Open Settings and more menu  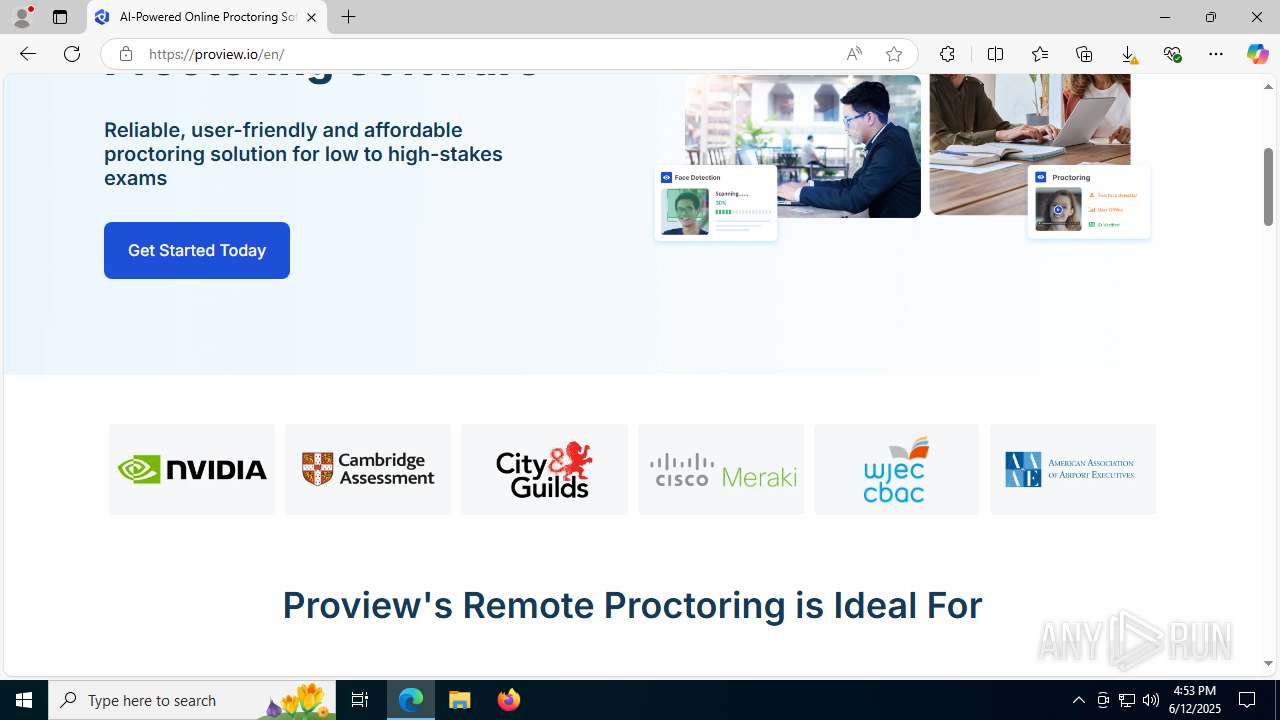pos(1216,54)
